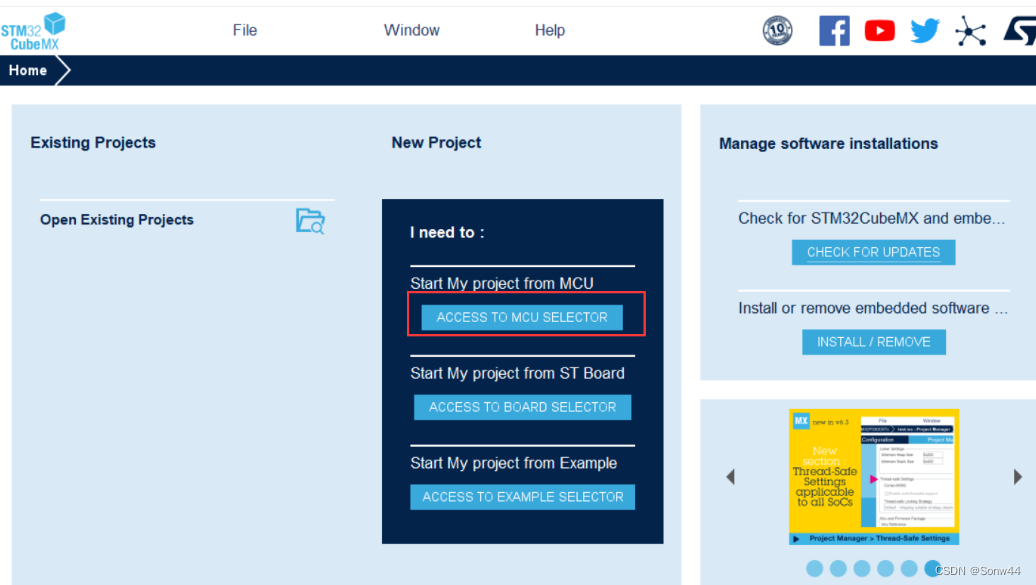Select the Home breadcrumb tab
The width and height of the screenshot is (1036, 585).
(x=28, y=71)
